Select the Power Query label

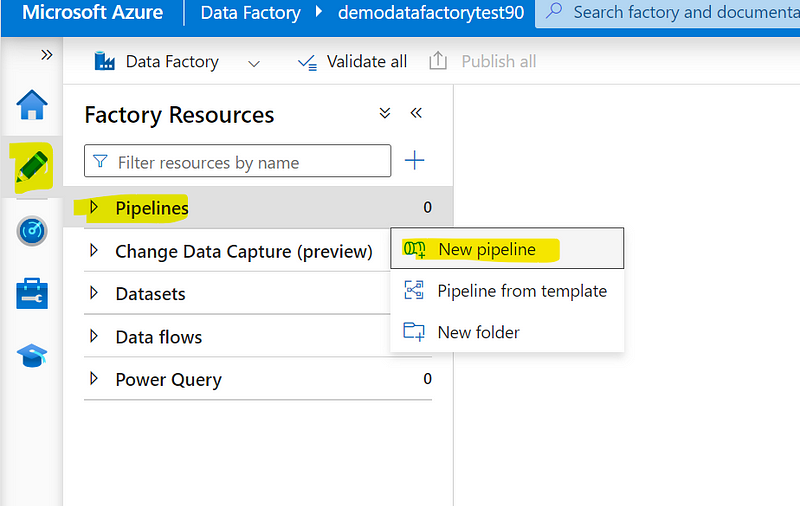click(x=168, y=380)
